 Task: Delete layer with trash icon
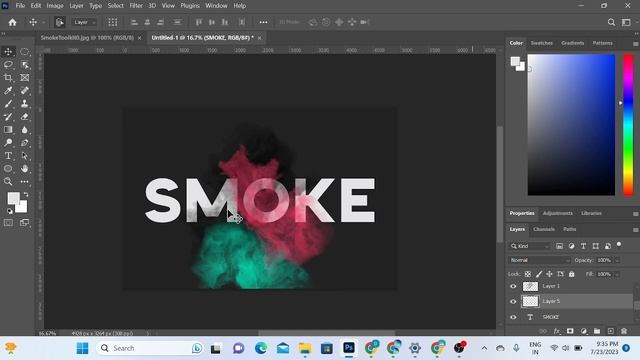(624, 331)
